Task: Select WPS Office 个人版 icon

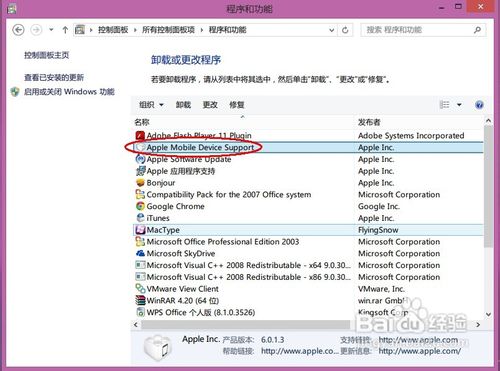Action: (x=140, y=312)
